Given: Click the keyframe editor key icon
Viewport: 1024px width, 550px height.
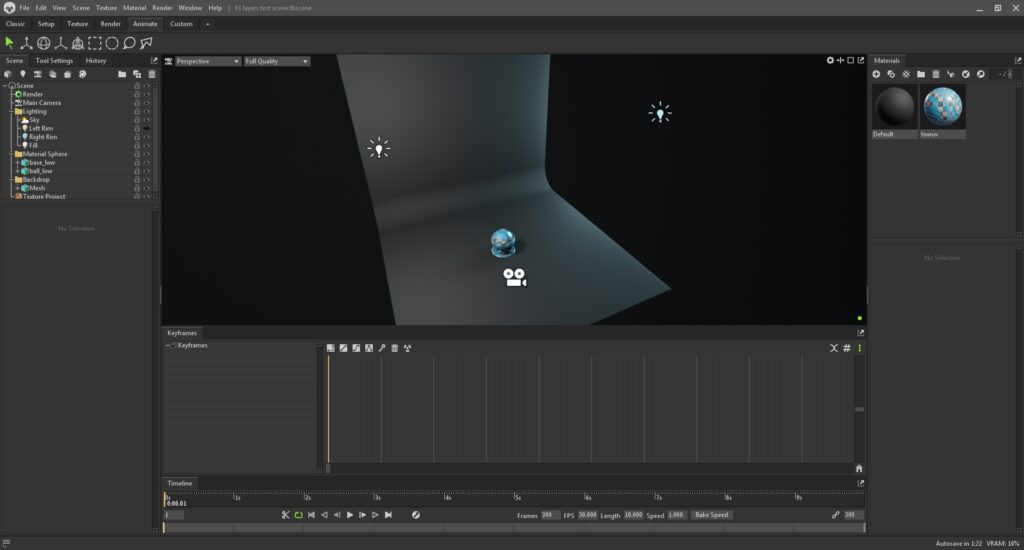Looking at the screenshot, I should point(382,348).
